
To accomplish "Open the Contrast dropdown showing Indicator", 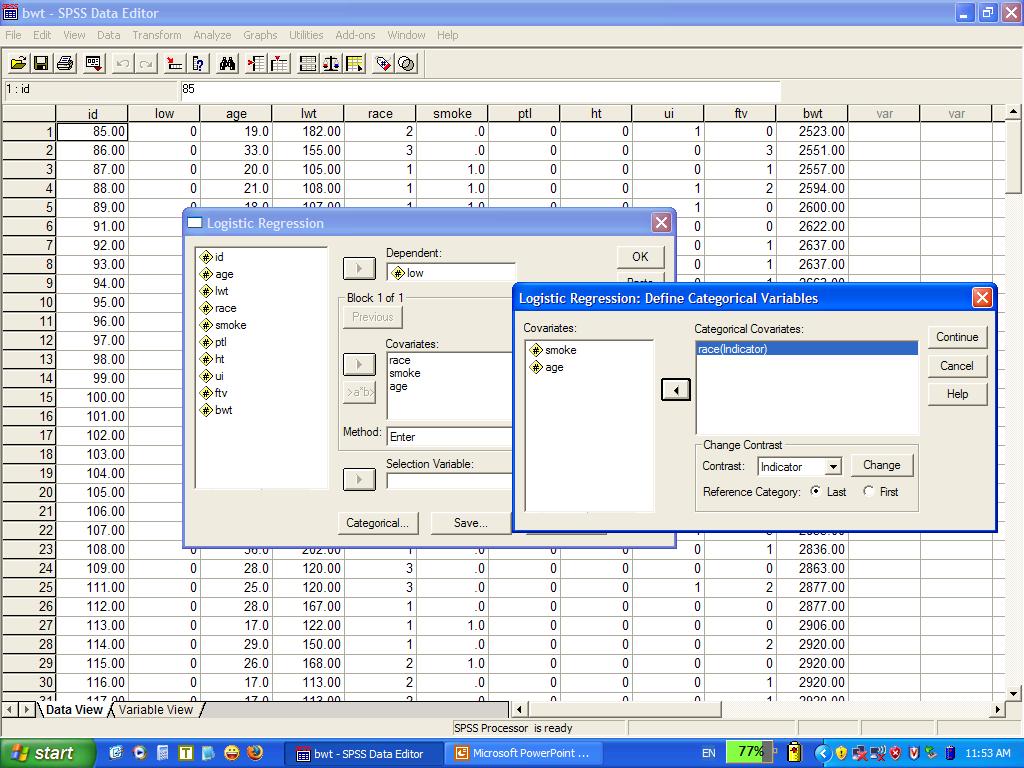I will tap(833, 467).
